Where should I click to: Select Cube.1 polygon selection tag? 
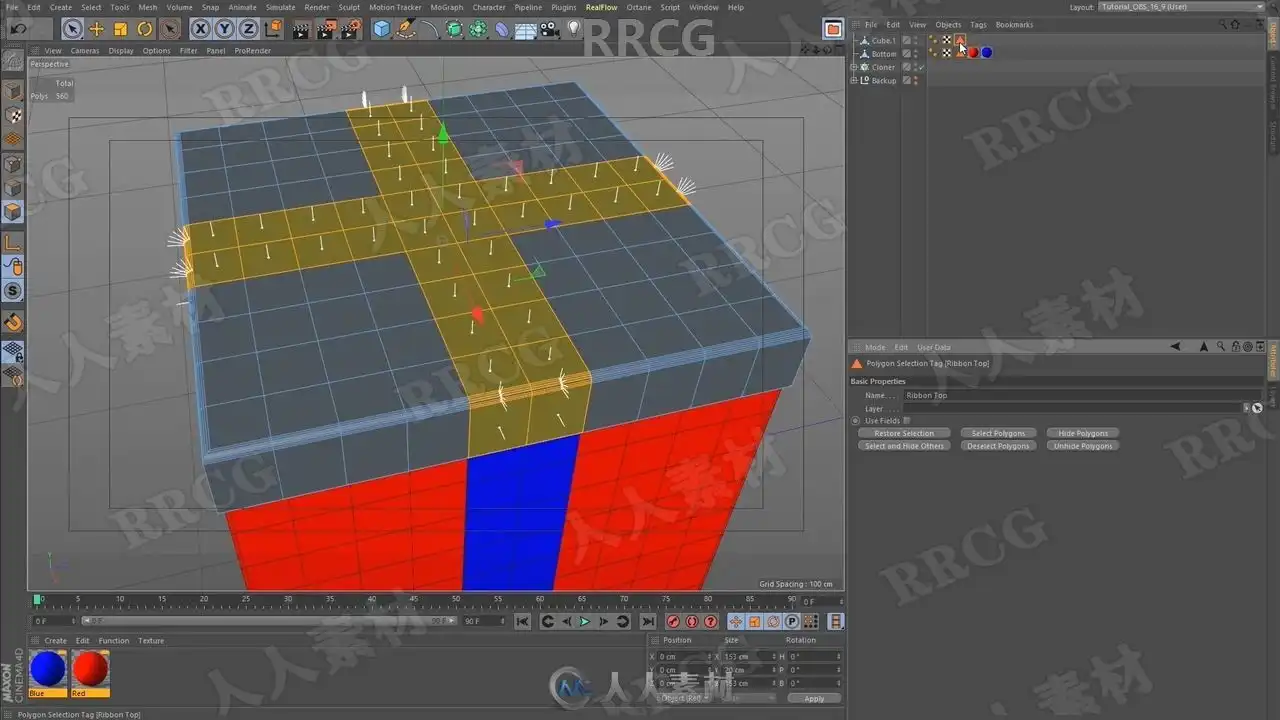(960, 40)
